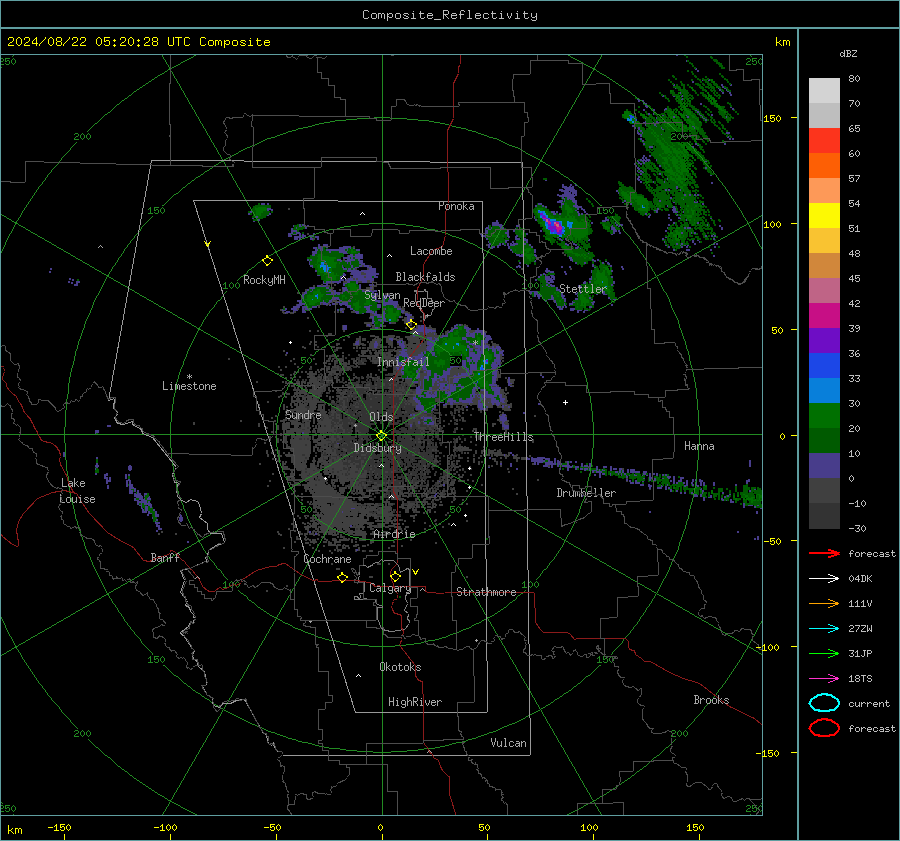Click the Brooks city label
The height and width of the screenshot is (841, 900).
point(711,700)
